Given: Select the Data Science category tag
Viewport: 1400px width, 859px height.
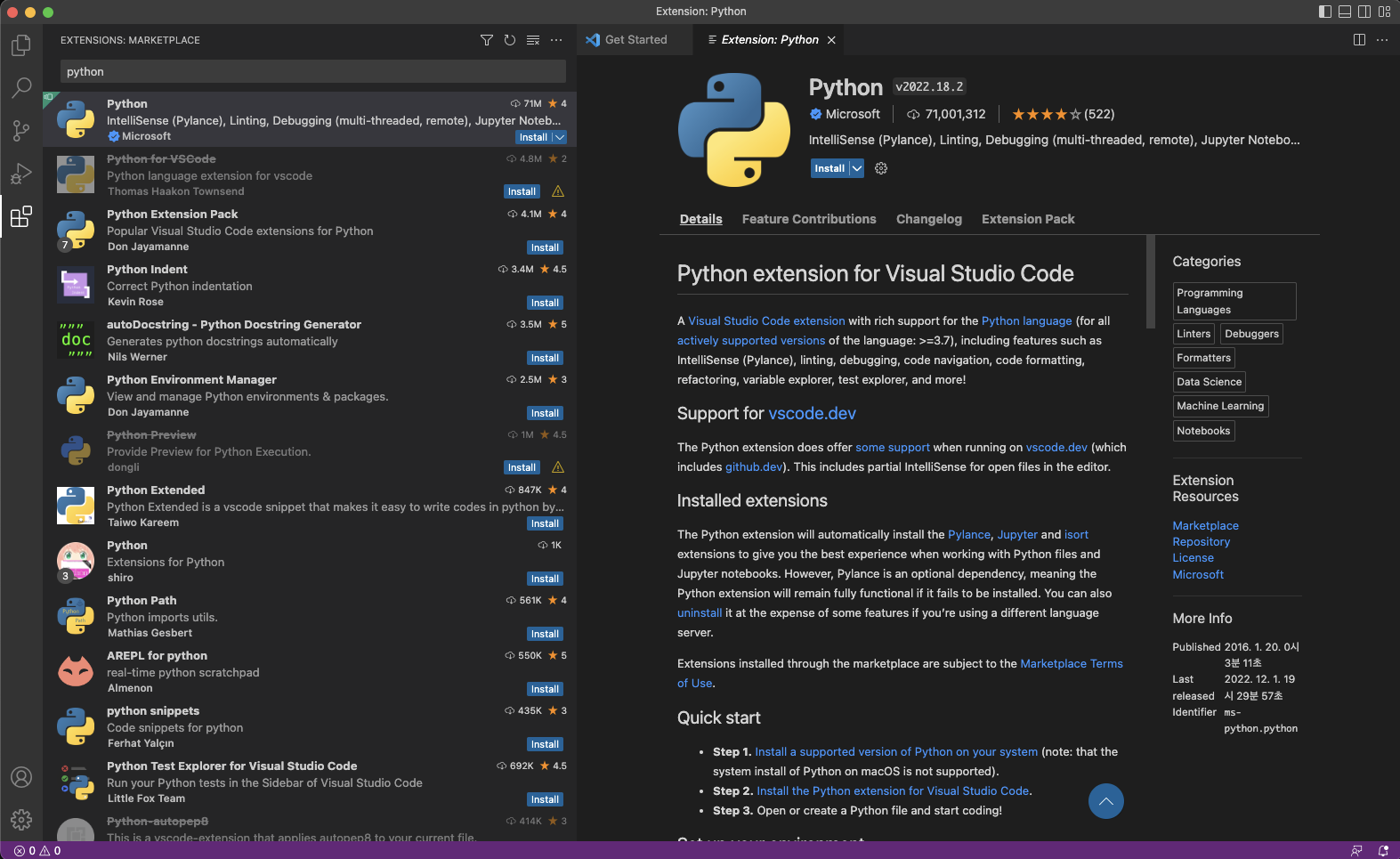Looking at the screenshot, I should pyautogui.click(x=1209, y=382).
